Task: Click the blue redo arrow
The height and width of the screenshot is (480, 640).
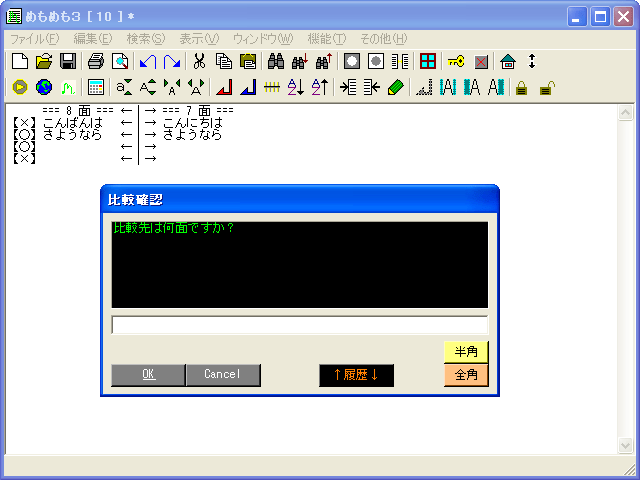Action: (x=172, y=62)
